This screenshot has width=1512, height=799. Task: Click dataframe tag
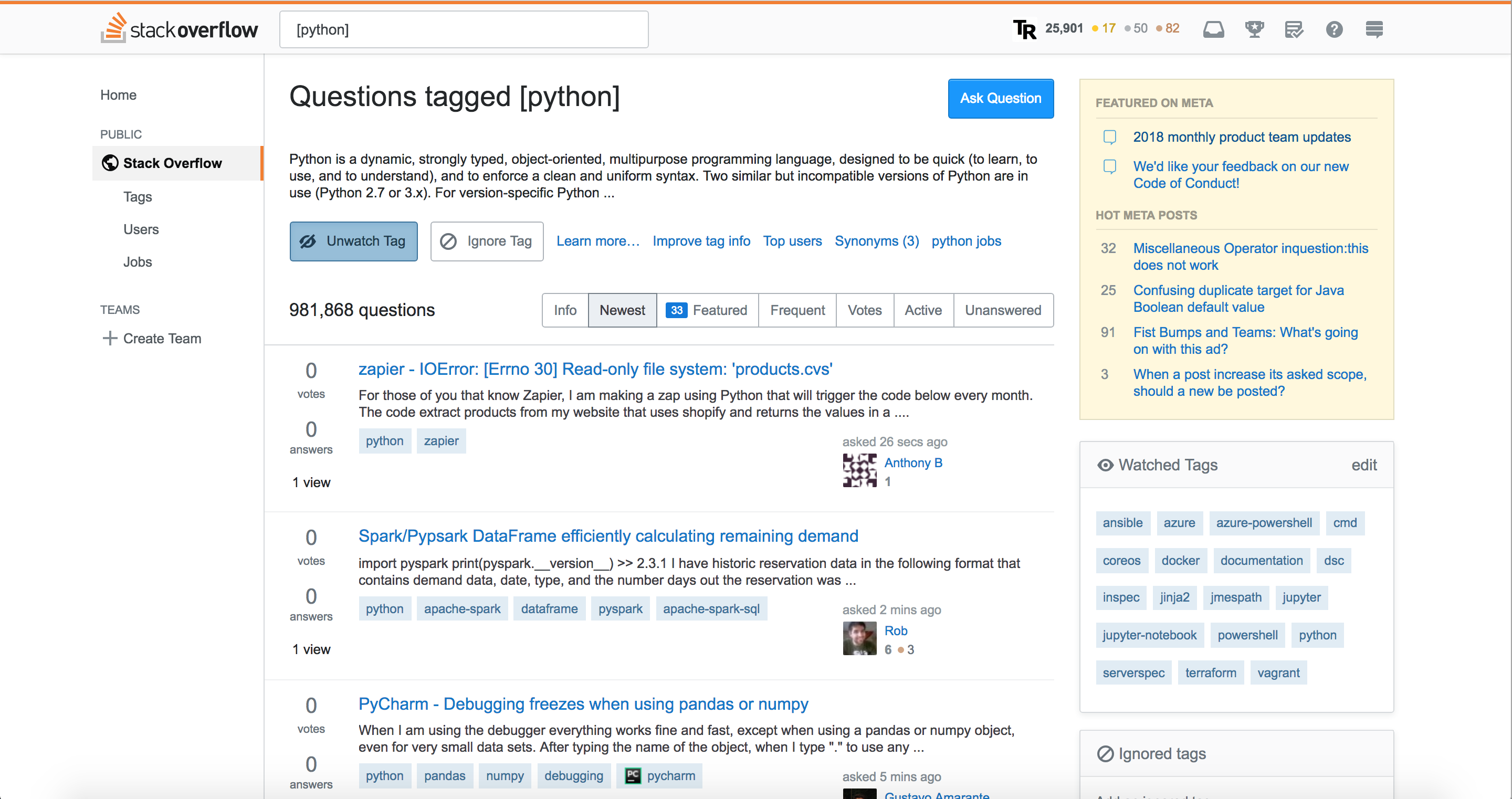(549, 609)
